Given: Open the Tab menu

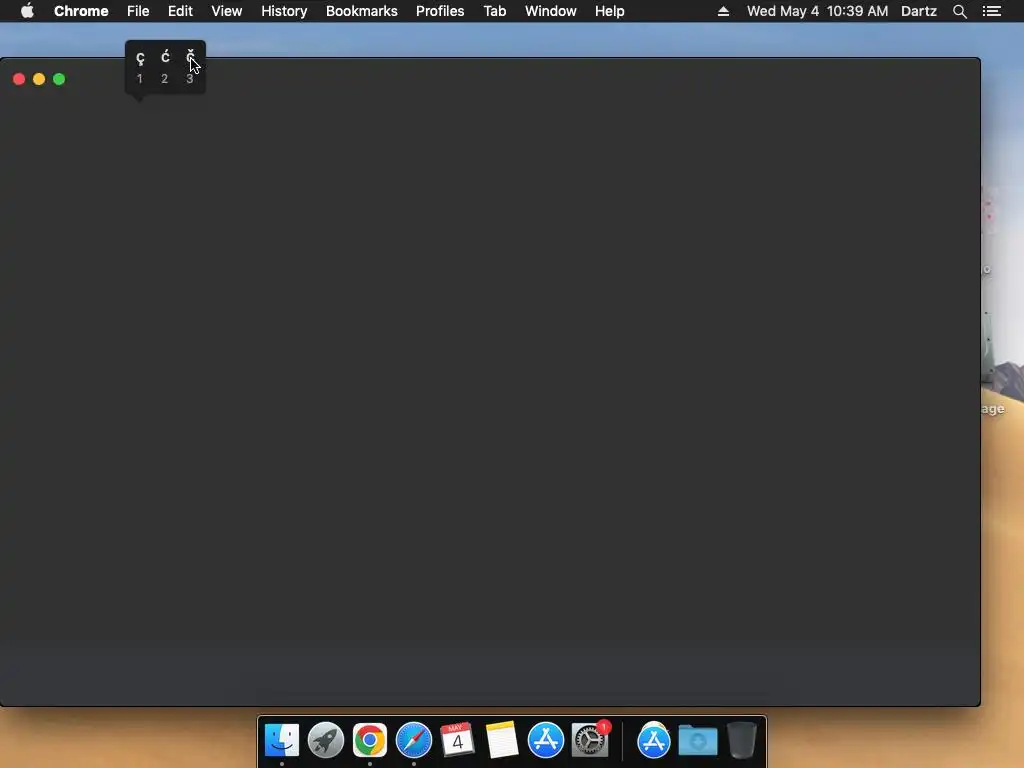Looking at the screenshot, I should click(494, 11).
